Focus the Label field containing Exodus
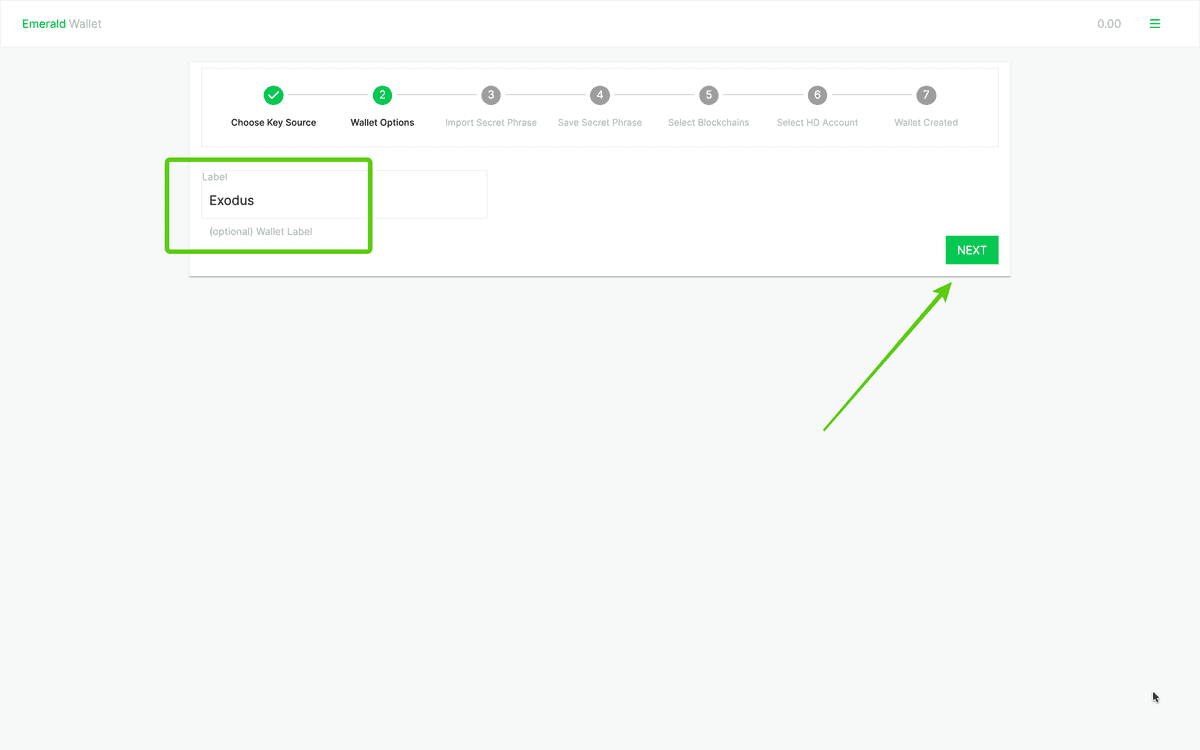The height and width of the screenshot is (750, 1200). point(344,200)
